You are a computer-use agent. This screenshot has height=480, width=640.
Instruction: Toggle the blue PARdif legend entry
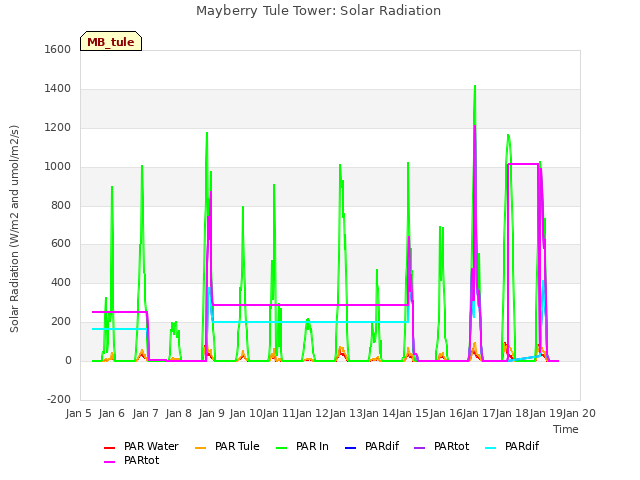(x=371, y=447)
